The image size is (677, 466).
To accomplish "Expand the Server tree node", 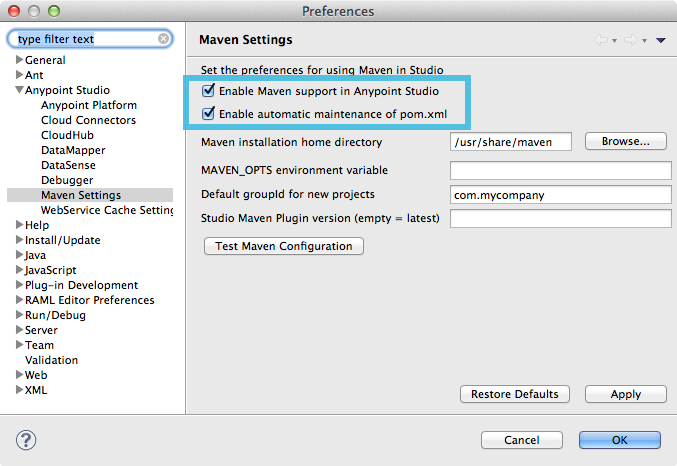I will click(x=19, y=330).
